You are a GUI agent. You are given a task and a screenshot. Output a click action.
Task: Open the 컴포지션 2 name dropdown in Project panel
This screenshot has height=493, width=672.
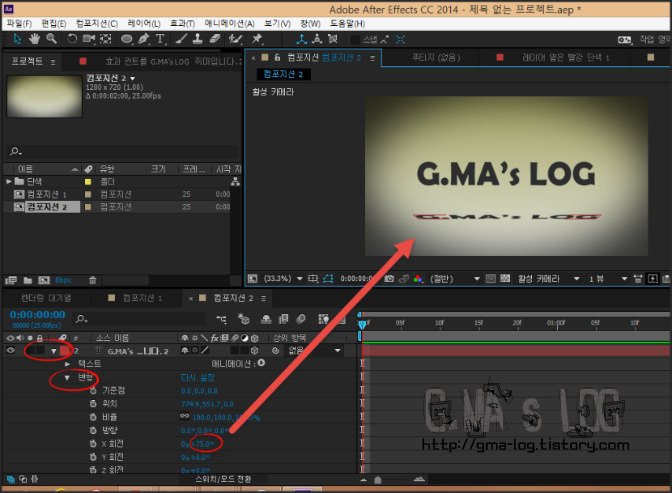pos(132,78)
